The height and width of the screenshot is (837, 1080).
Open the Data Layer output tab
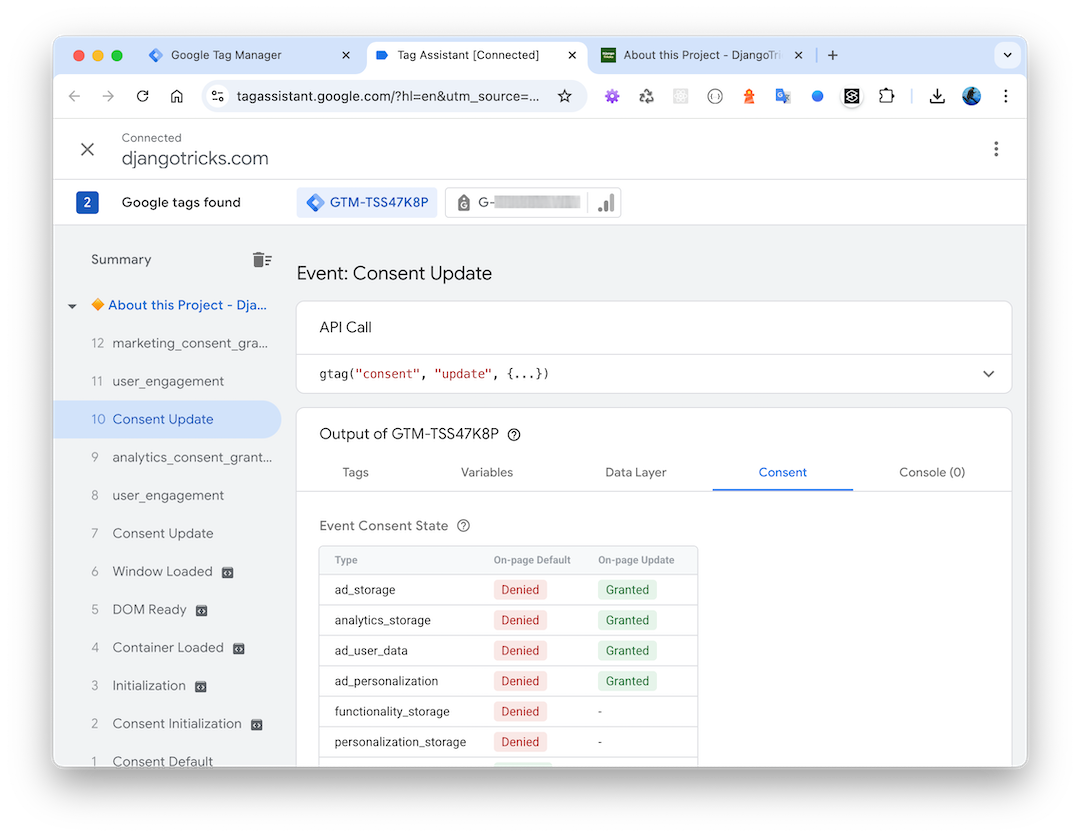(x=636, y=473)
